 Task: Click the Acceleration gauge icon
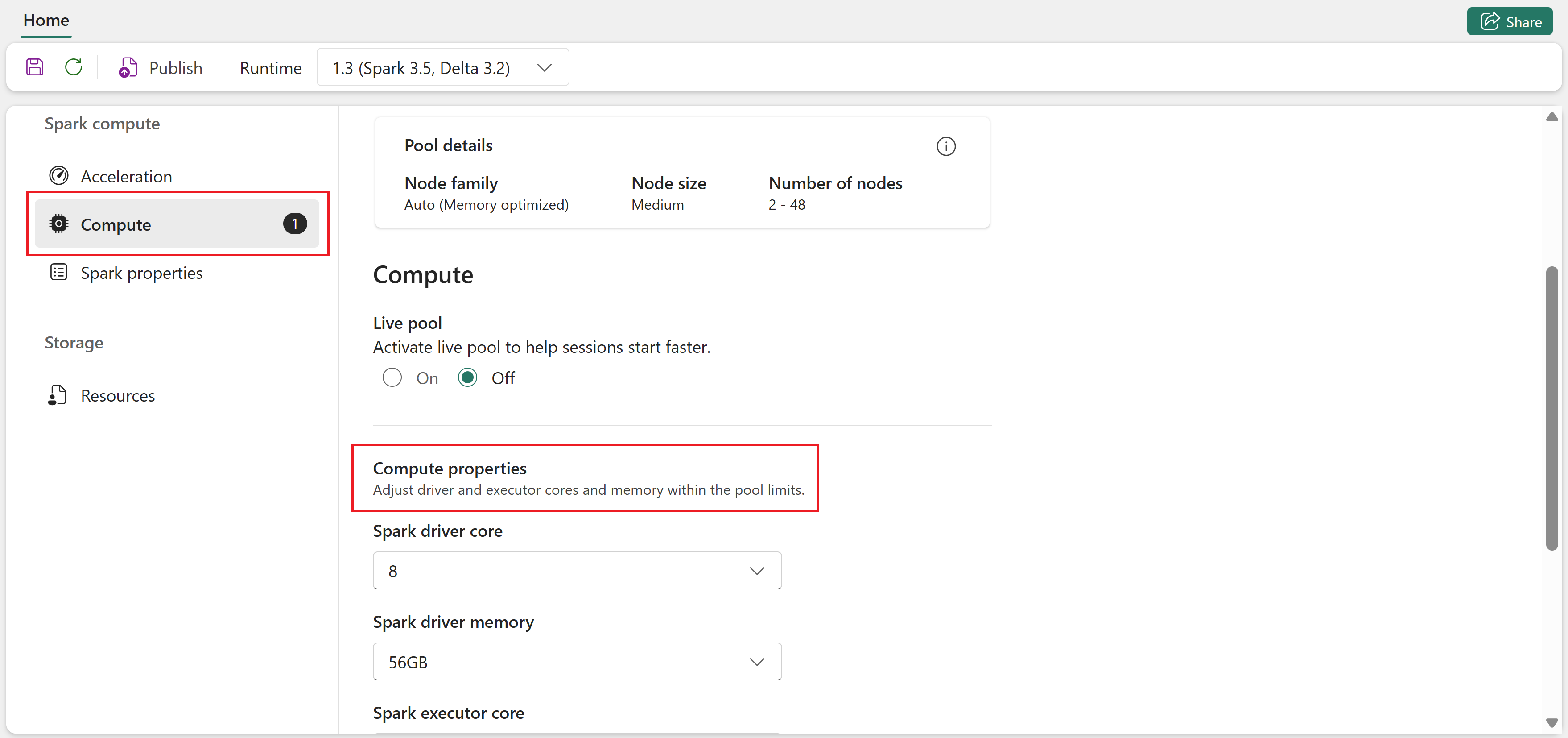click(58, 175)
